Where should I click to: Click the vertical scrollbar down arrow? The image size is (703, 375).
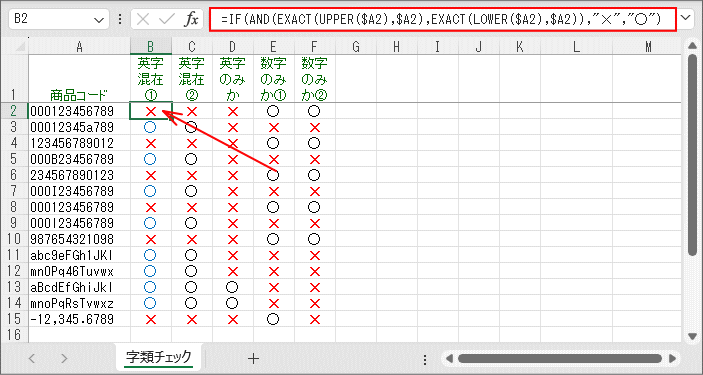692,336
